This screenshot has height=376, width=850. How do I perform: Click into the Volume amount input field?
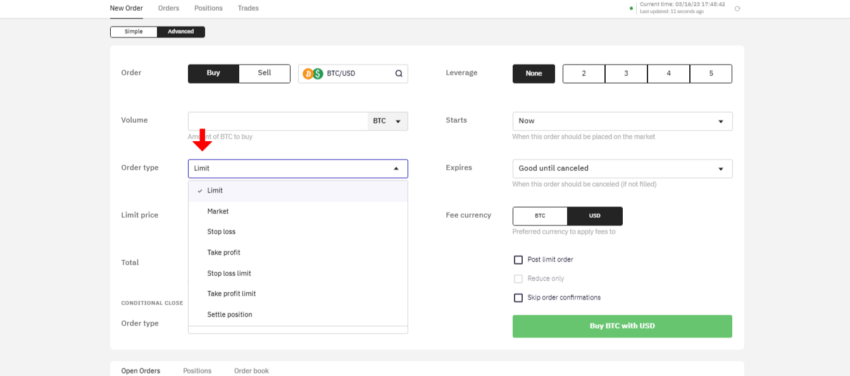coord(278,121)
